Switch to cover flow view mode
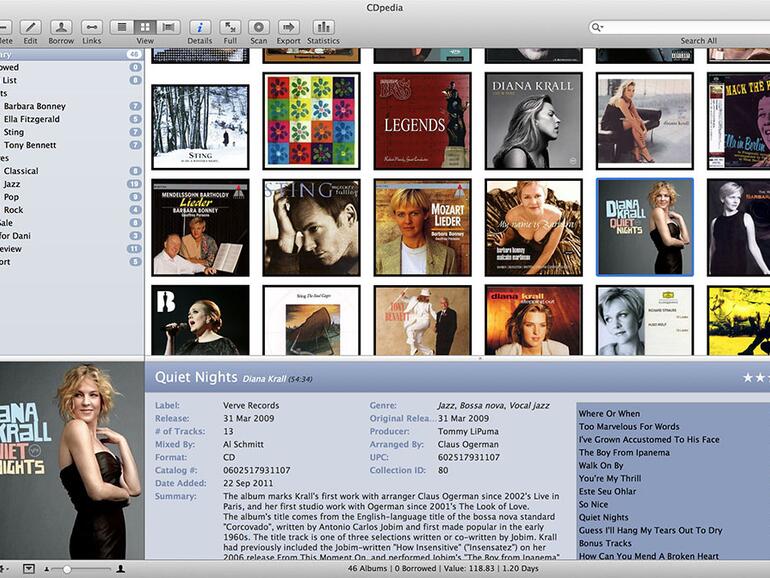Image resolution: width=770 pixels, height=578 pixels. tap(168, 27)
